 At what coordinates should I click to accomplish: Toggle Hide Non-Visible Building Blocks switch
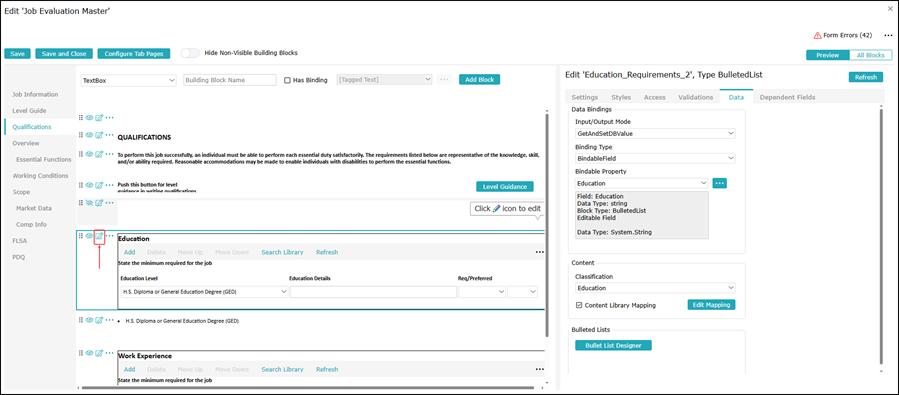click(190, 53)
